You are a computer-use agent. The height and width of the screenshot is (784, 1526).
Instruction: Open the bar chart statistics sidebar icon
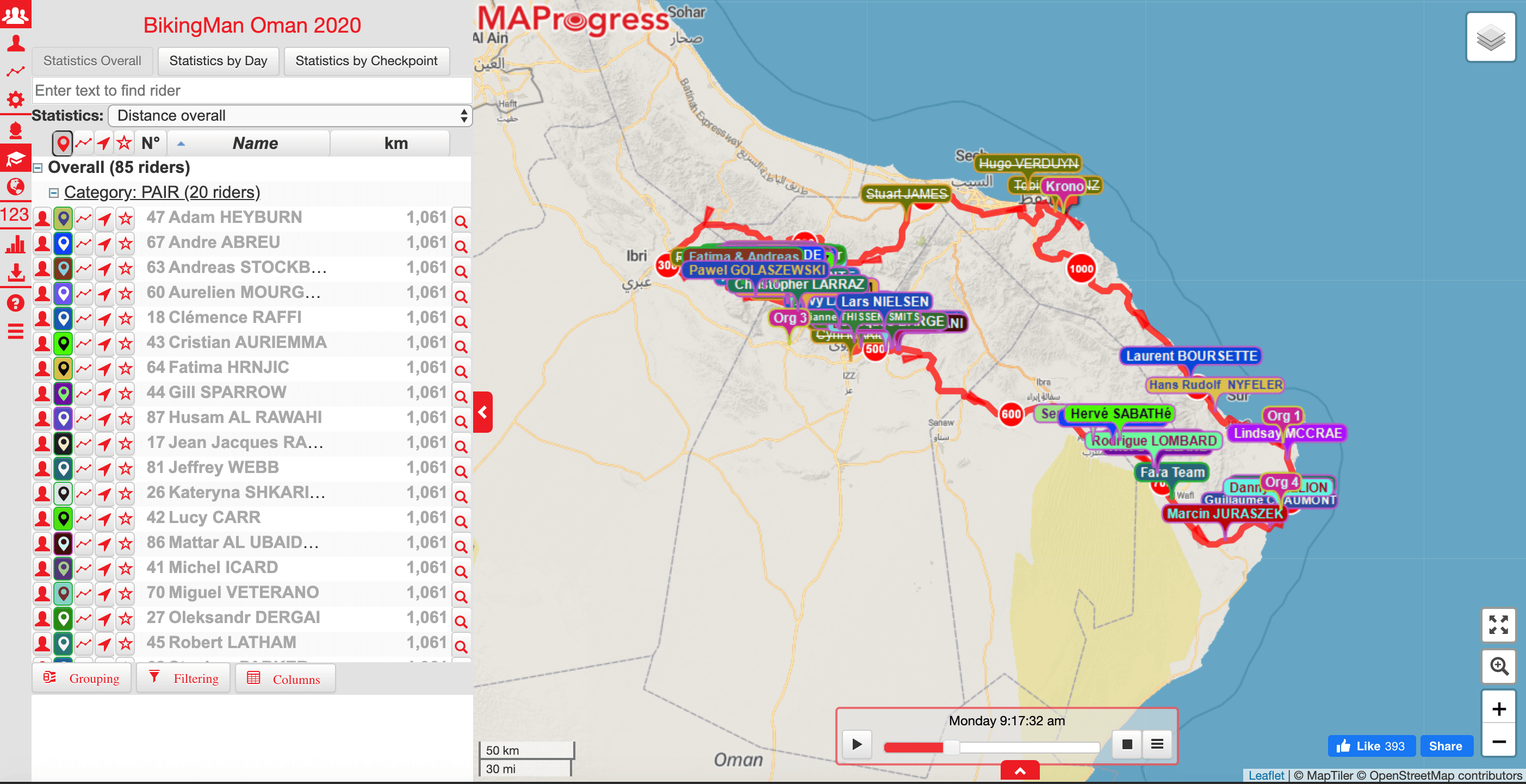15,244
